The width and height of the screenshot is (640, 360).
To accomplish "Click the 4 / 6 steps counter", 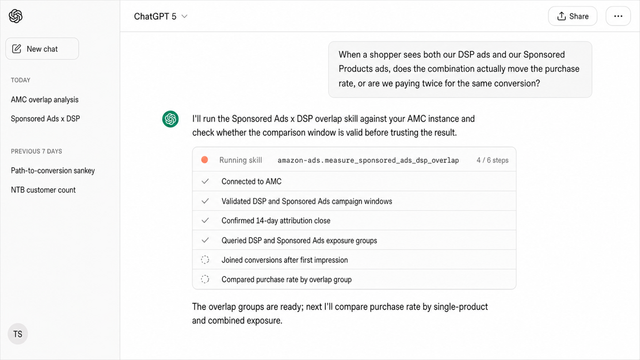I will click(492, 160).
